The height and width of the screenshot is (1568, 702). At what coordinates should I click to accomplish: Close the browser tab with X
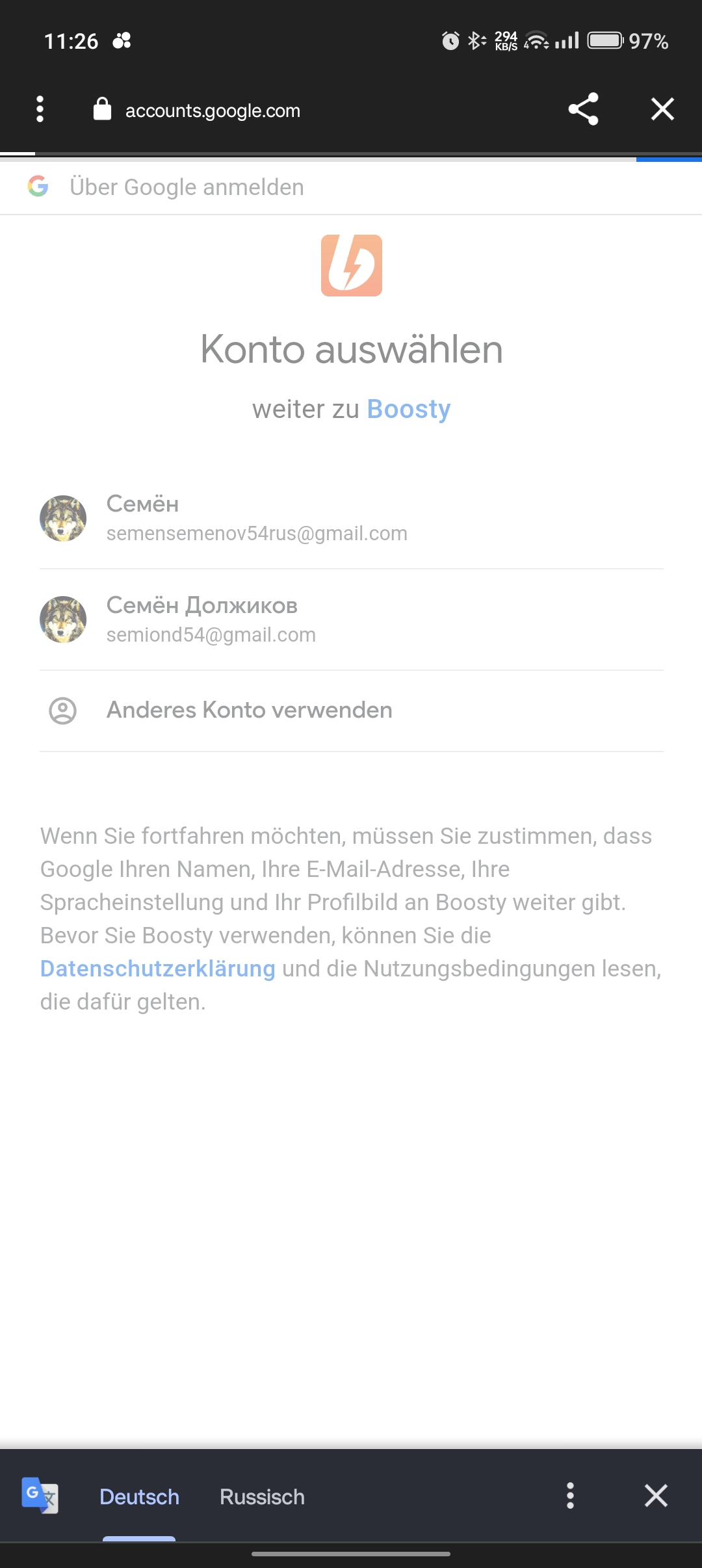pyautogui.click(x=662, y=109)
